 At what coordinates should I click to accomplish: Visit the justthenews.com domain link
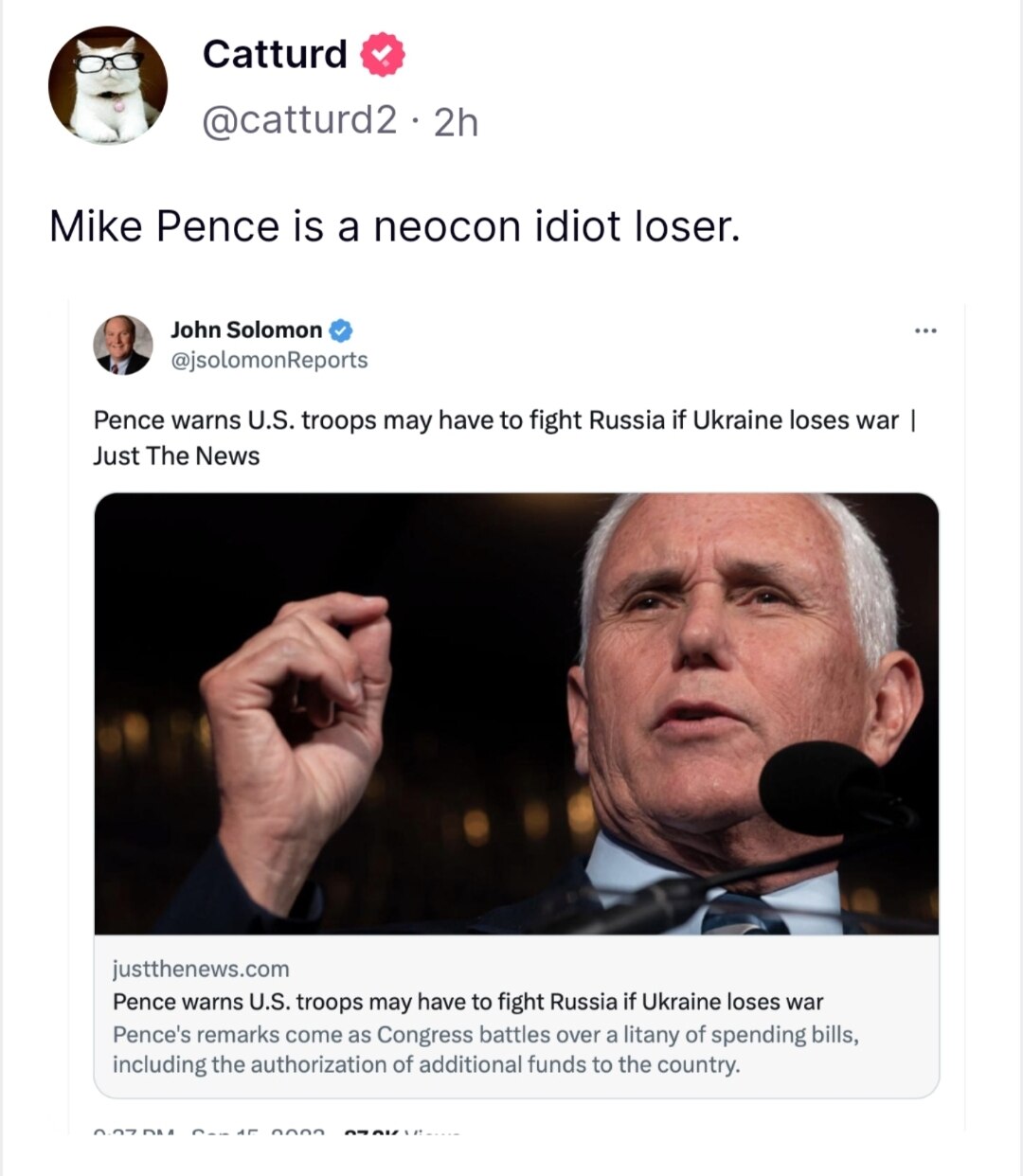tap(201, 969)
